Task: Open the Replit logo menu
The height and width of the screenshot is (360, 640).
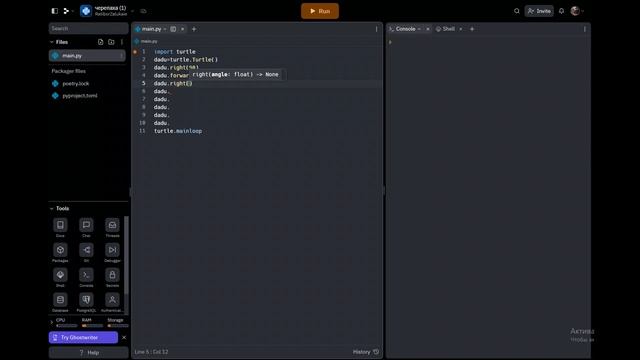Action: coord(66,11)
